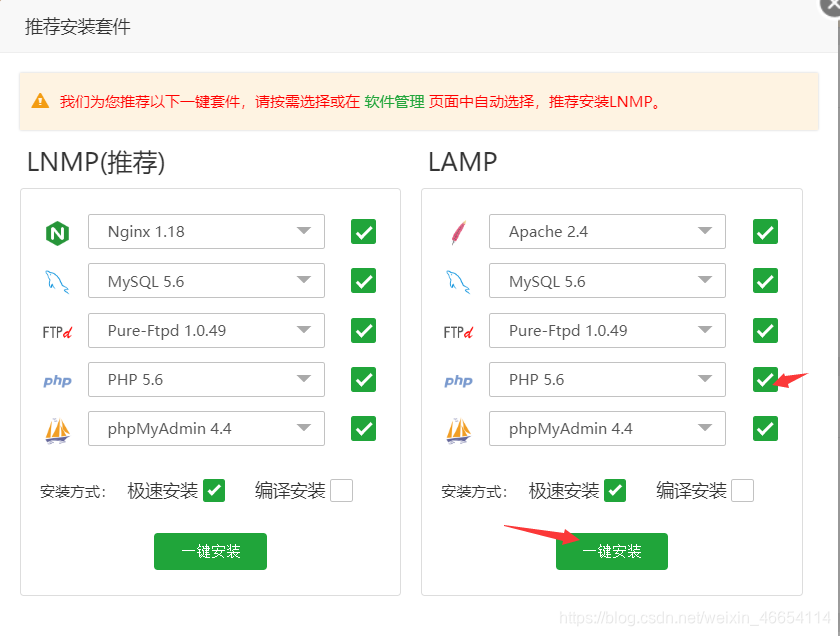Uncheck the LAMP MySQL 5.6 checkbox

click(x=765, y=281)
